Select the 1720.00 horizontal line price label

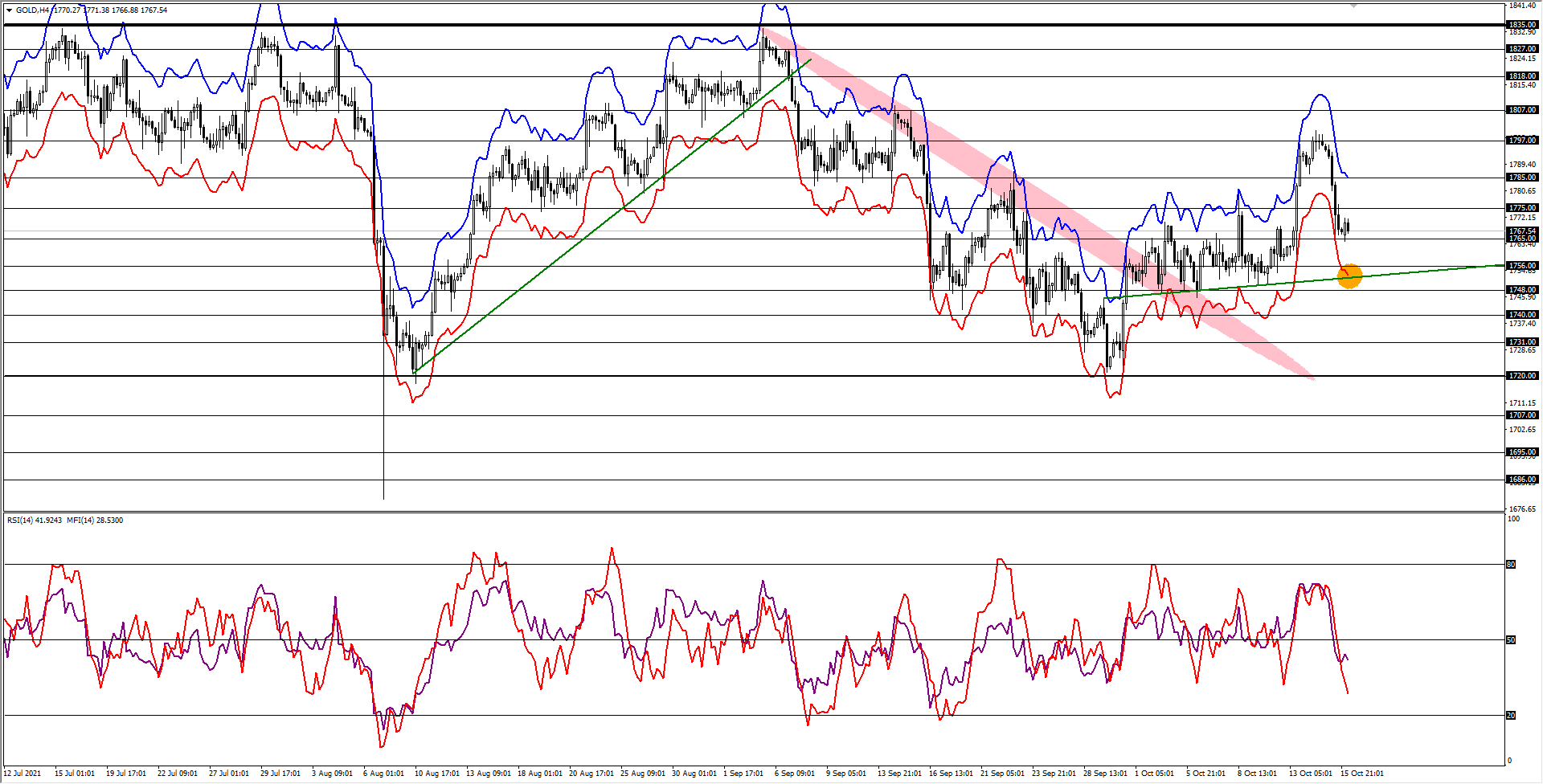point(1522,376)
